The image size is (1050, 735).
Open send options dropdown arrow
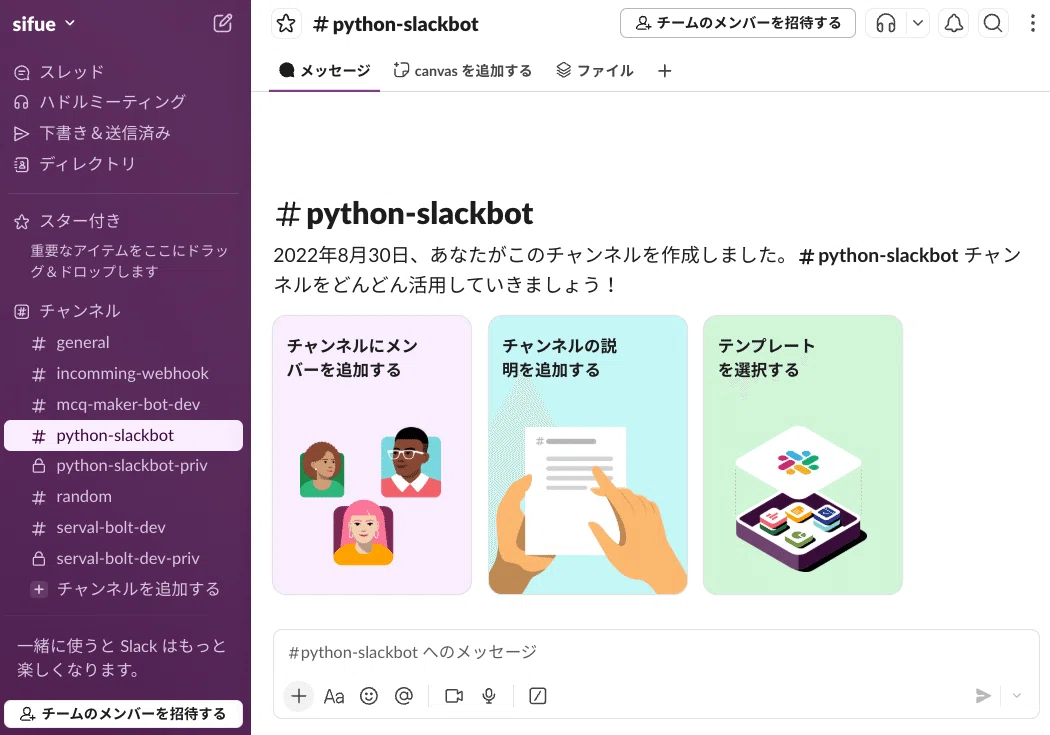1017,696
